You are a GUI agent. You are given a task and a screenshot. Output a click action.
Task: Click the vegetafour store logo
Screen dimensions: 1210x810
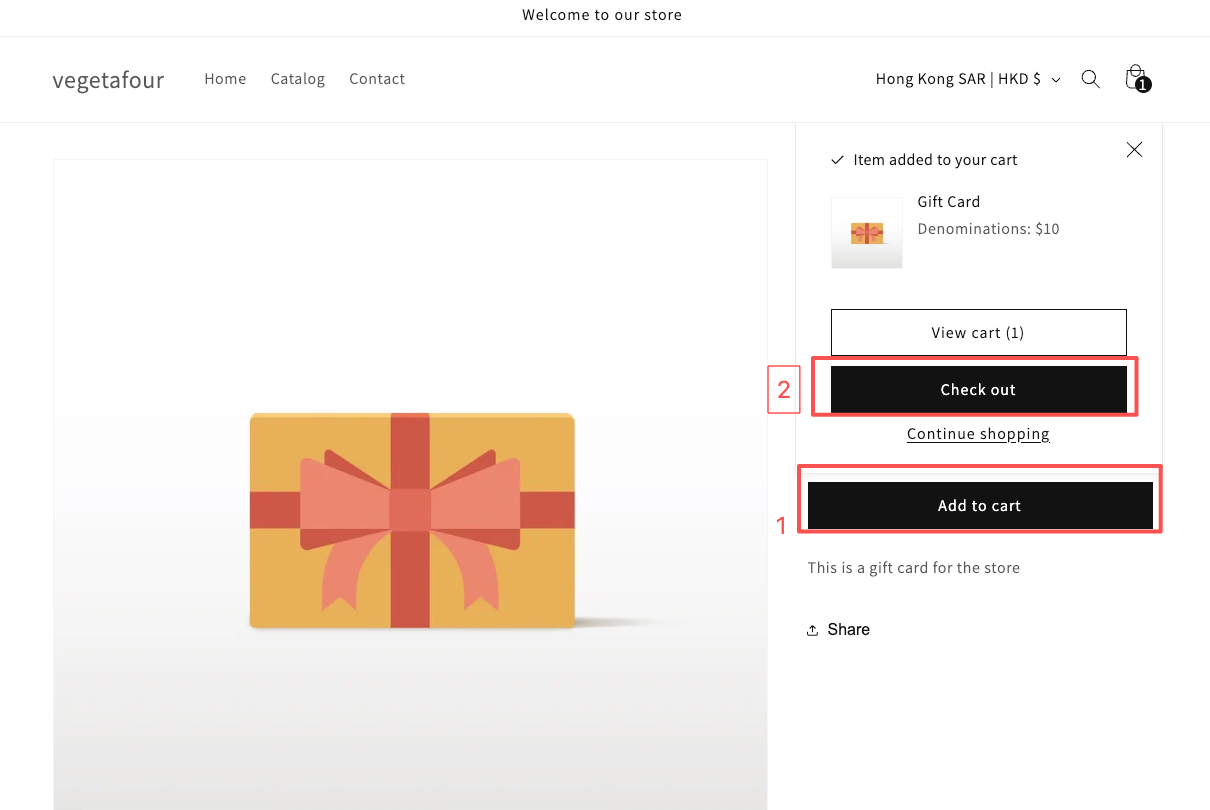108,79
